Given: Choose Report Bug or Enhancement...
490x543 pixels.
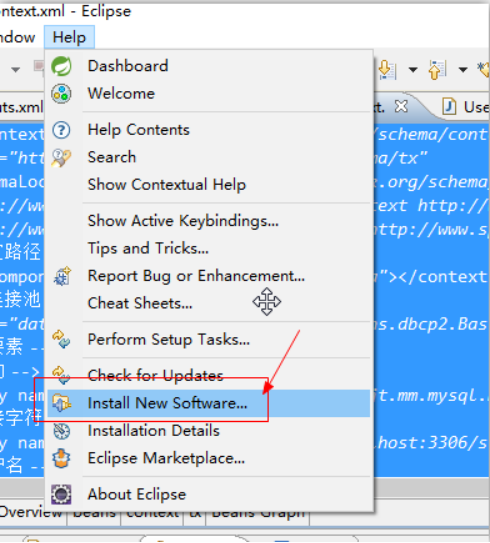Looking at the screenshot, I should click(209, 276).
